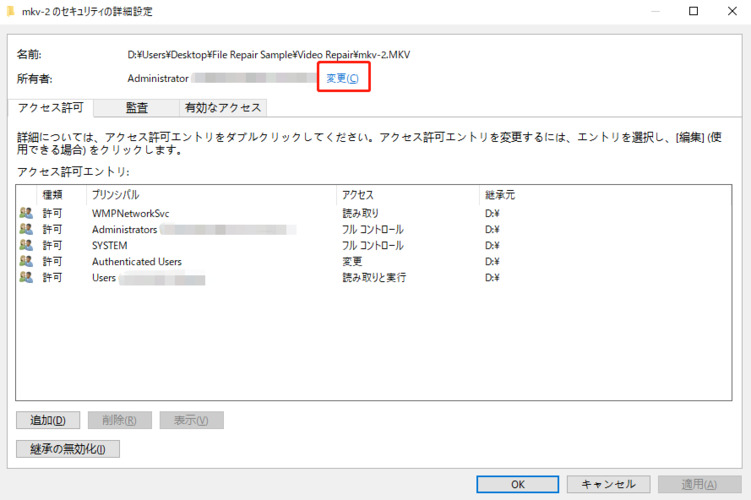Click the 読み取り access cell for WMPNetworkSvc
Image resolution: width=751 pixels, height=500 pixels.
coord(360,214)
